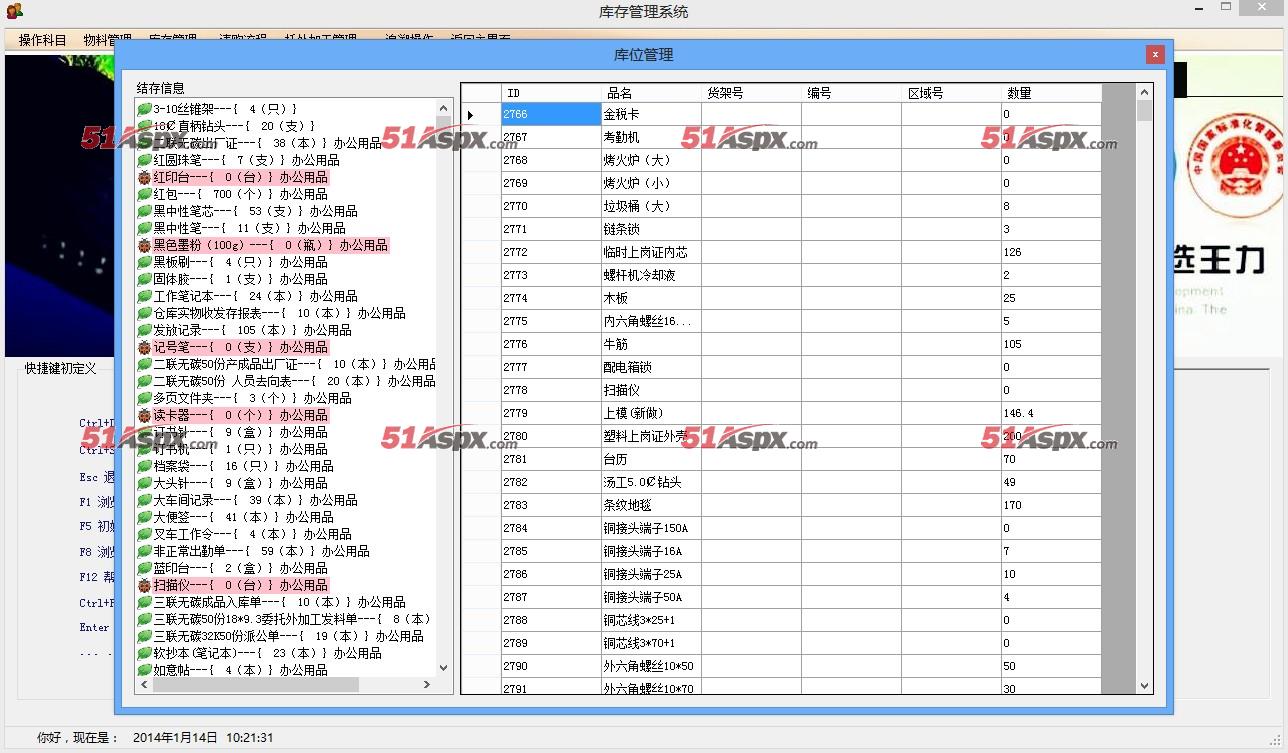
Task: Click right arrow of list horizontal scrollbar
Action: click(x=427, y=685)
